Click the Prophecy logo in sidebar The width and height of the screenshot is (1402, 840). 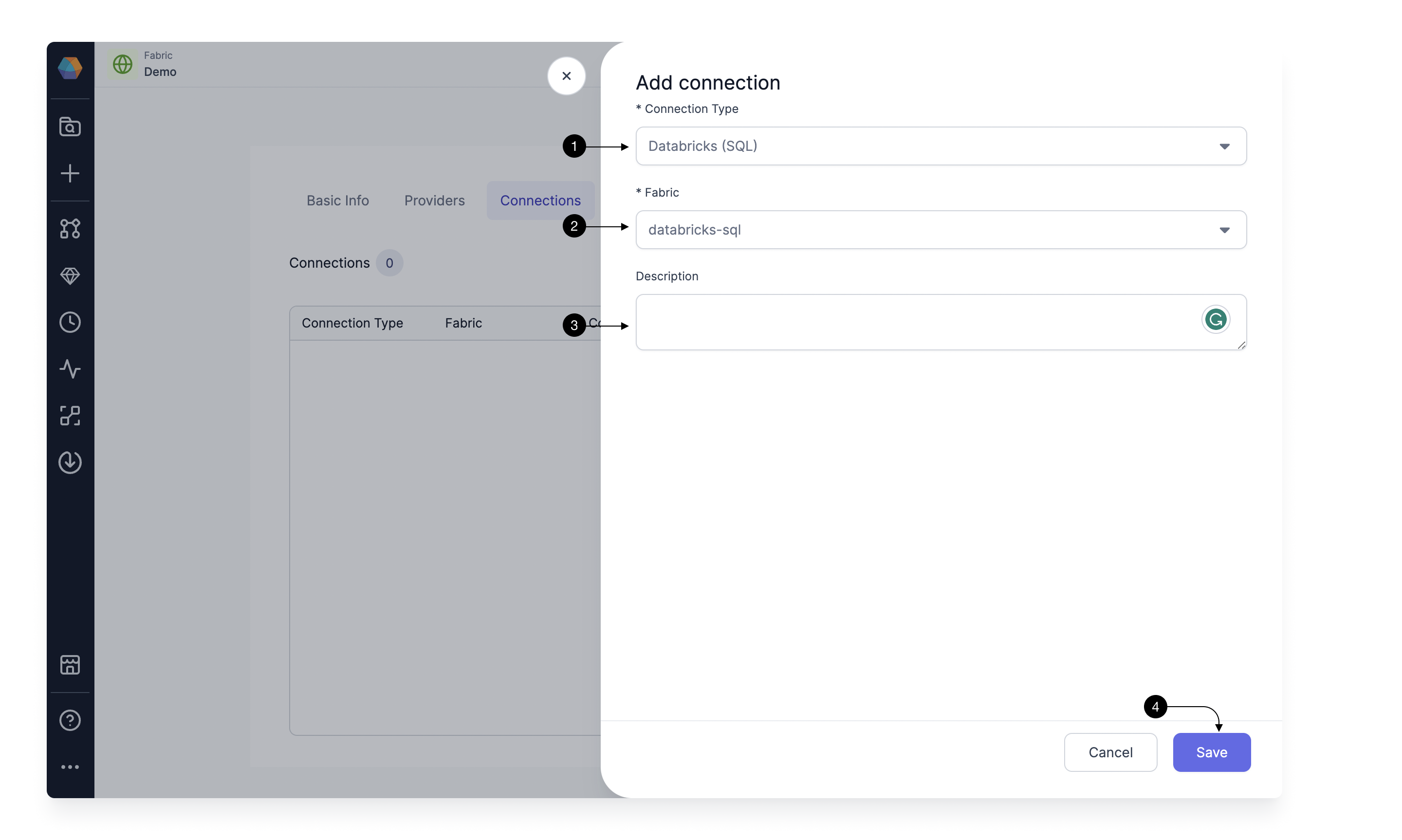pos(70,68)
